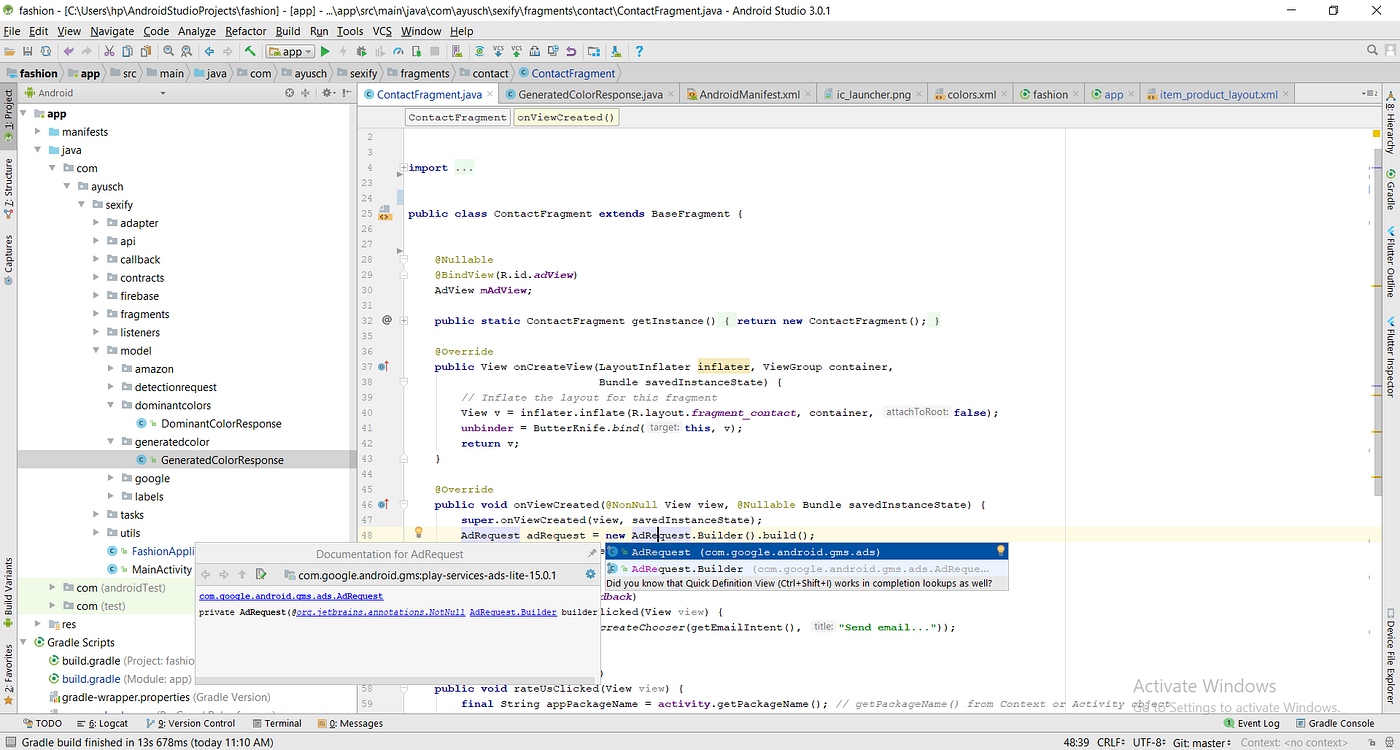Viewport: 1400px width, 750px height.
Task: Open Search Everywhere magnifier icon
Action: pyautogui.click(x=1372, y=50)
